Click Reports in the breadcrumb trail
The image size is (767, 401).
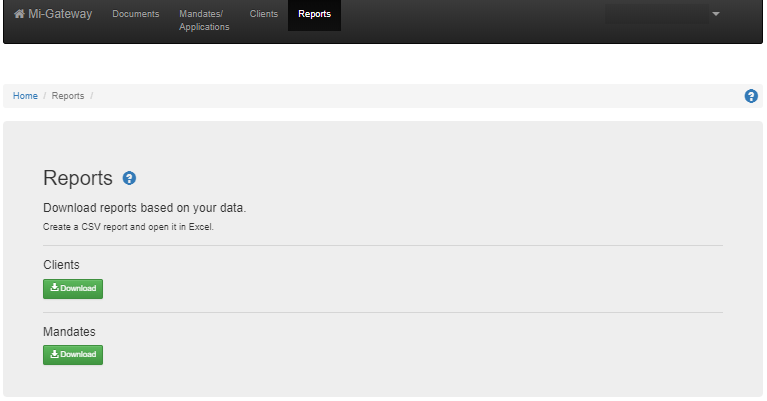[x=68, y=96]
